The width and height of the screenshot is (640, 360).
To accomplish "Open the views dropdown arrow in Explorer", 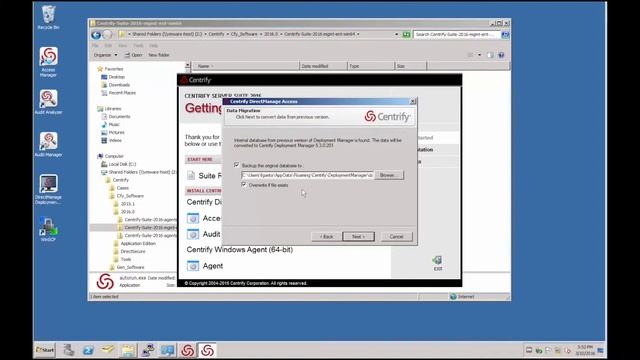I will tap(480, 55).
